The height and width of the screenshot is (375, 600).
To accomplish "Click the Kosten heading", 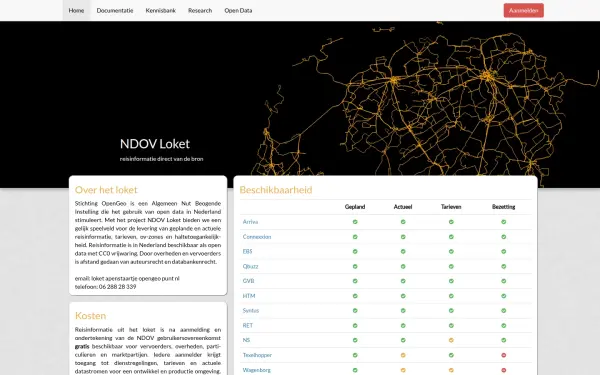I will click(90, 316).
